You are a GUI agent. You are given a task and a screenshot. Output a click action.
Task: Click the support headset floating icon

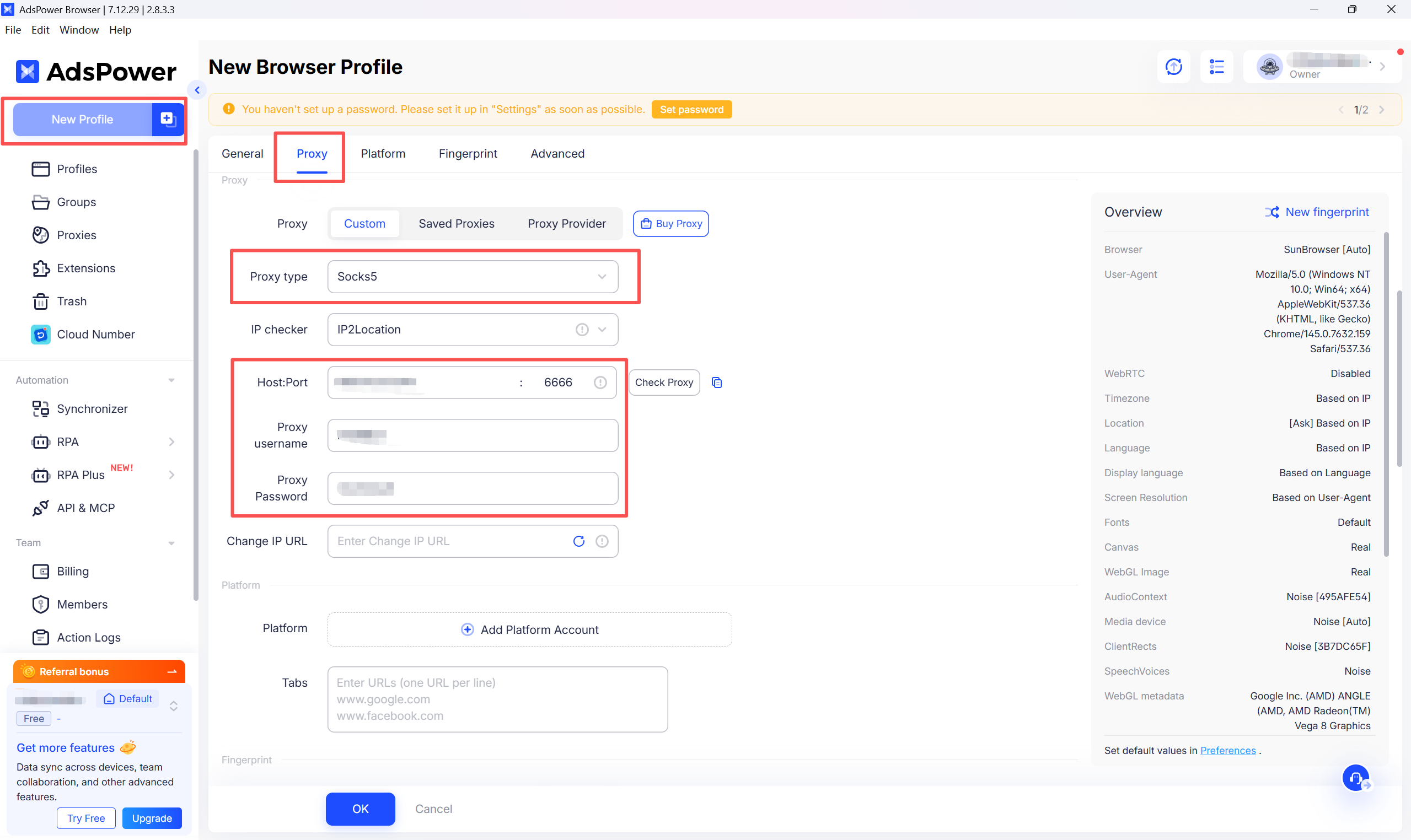tap(1356, 778)
